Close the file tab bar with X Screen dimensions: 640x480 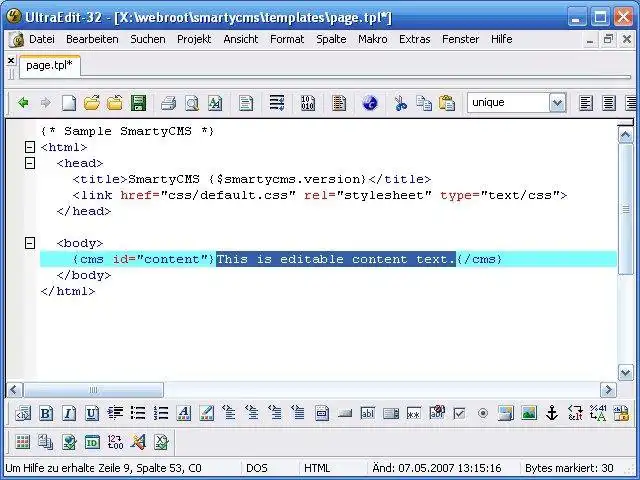click(11, 60)
